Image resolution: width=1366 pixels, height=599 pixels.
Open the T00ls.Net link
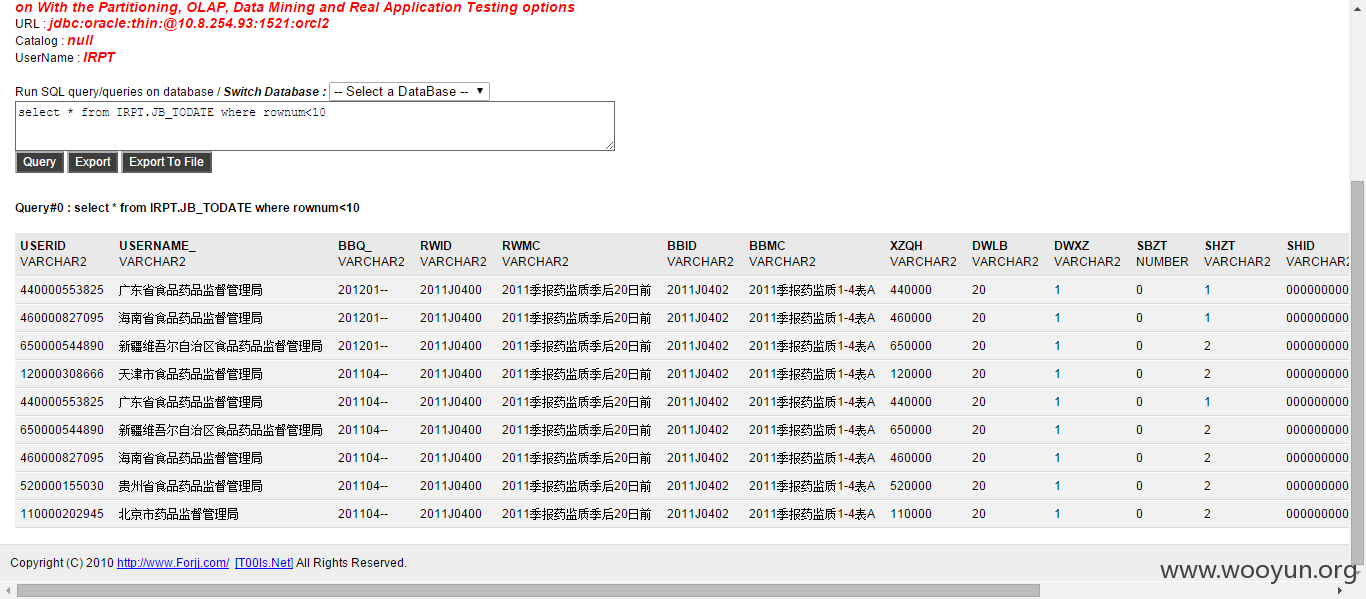pos(264,563)
